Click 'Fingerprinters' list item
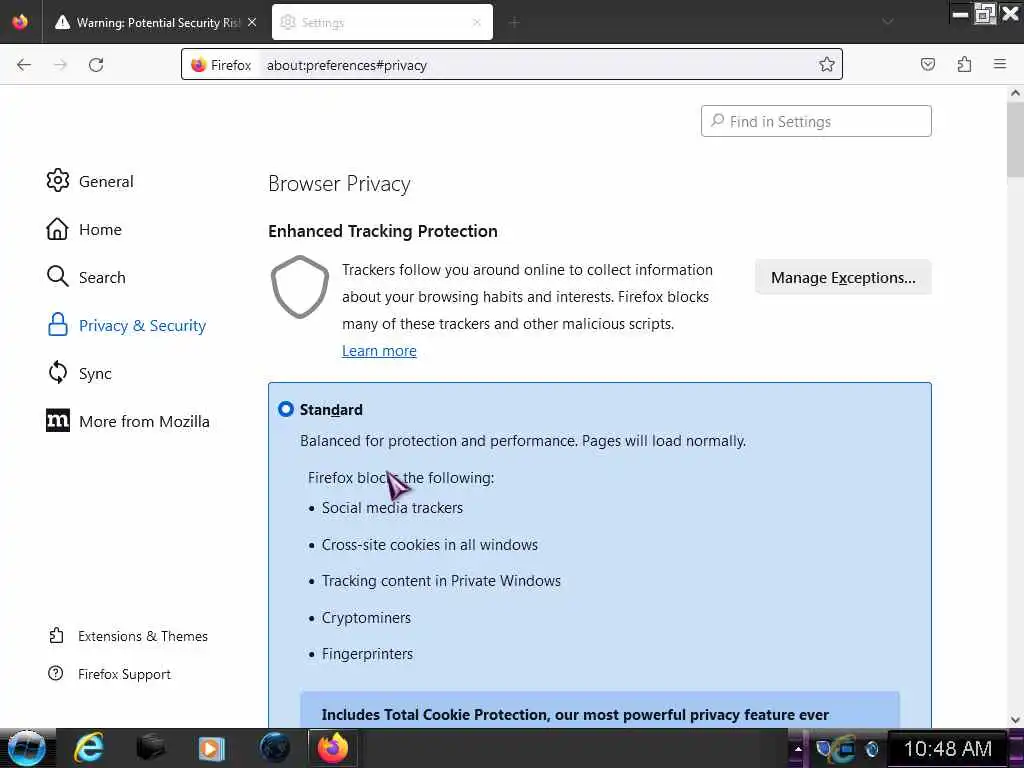The width and height of the screenshot is (1024, 768). point(367,654)
